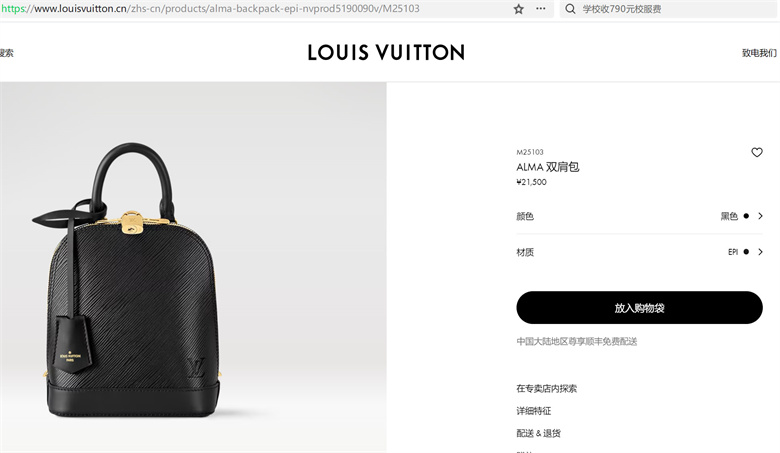Expand the 材质 material options chevron
Screen dimensions: 780x453
point(760,252)
